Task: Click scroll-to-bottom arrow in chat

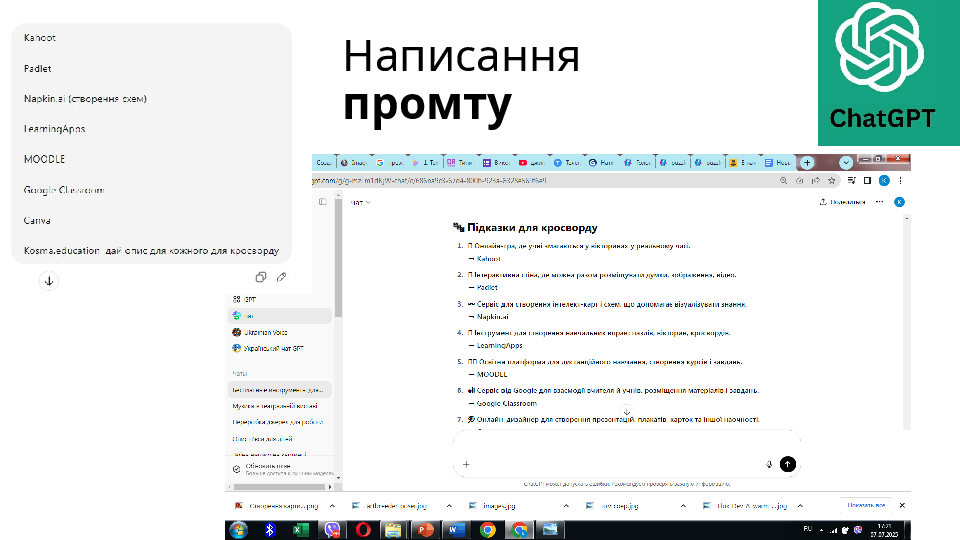Action: coord(626,412)
